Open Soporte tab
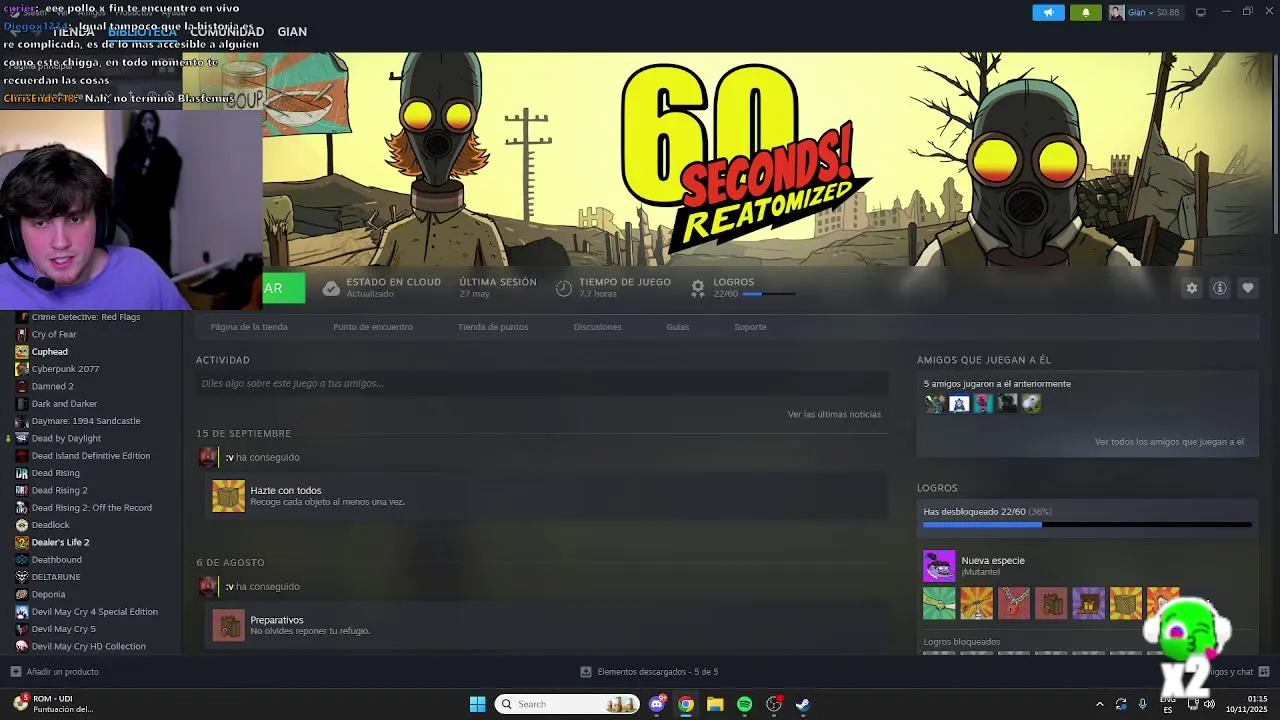 pyautogui.click(x=750, y=327)
